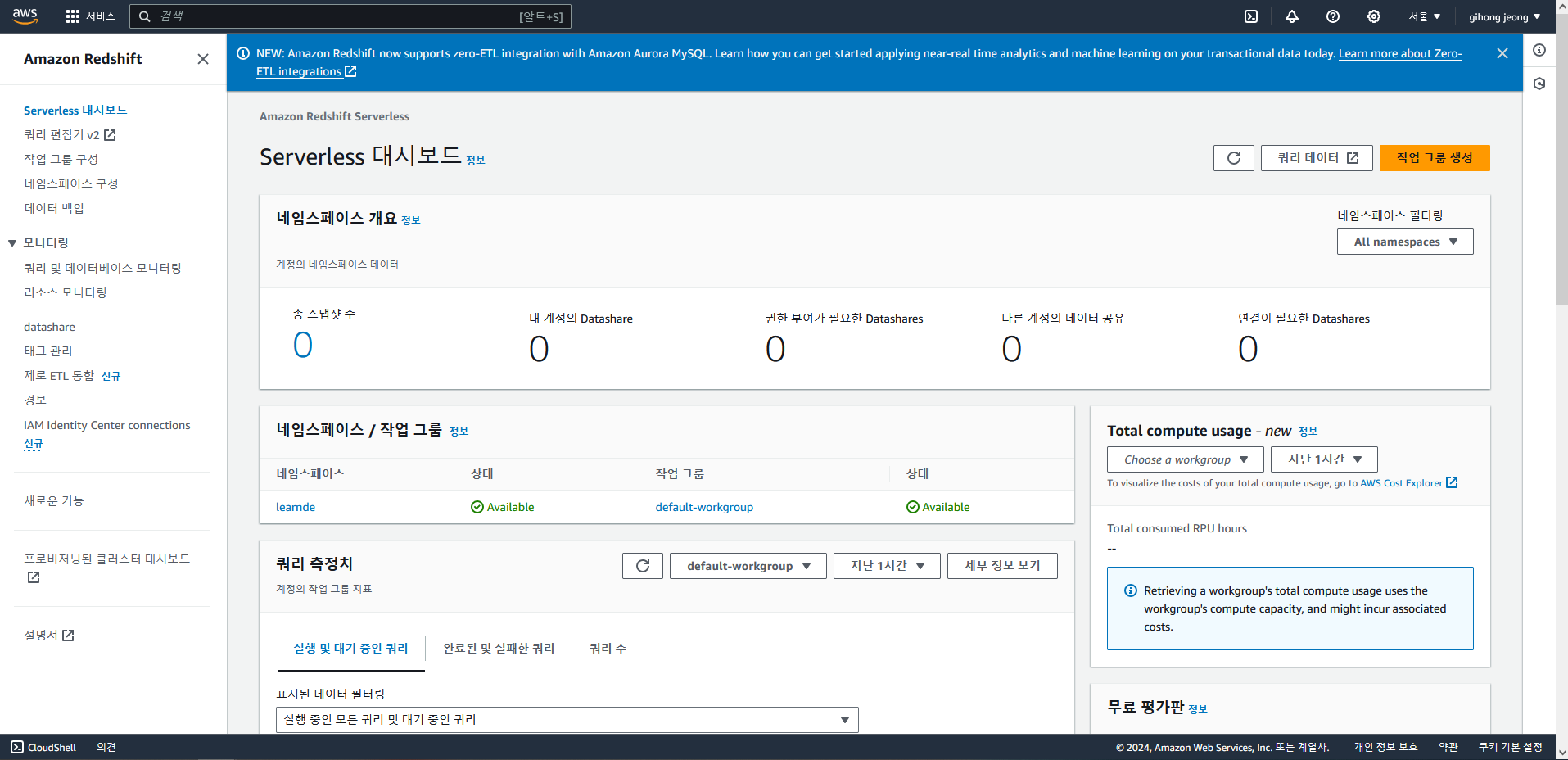Image resolution: width=1568 pixels, height=760 pixels.
Task: Click the 의견 feedback link in footer
Action: 106,747
